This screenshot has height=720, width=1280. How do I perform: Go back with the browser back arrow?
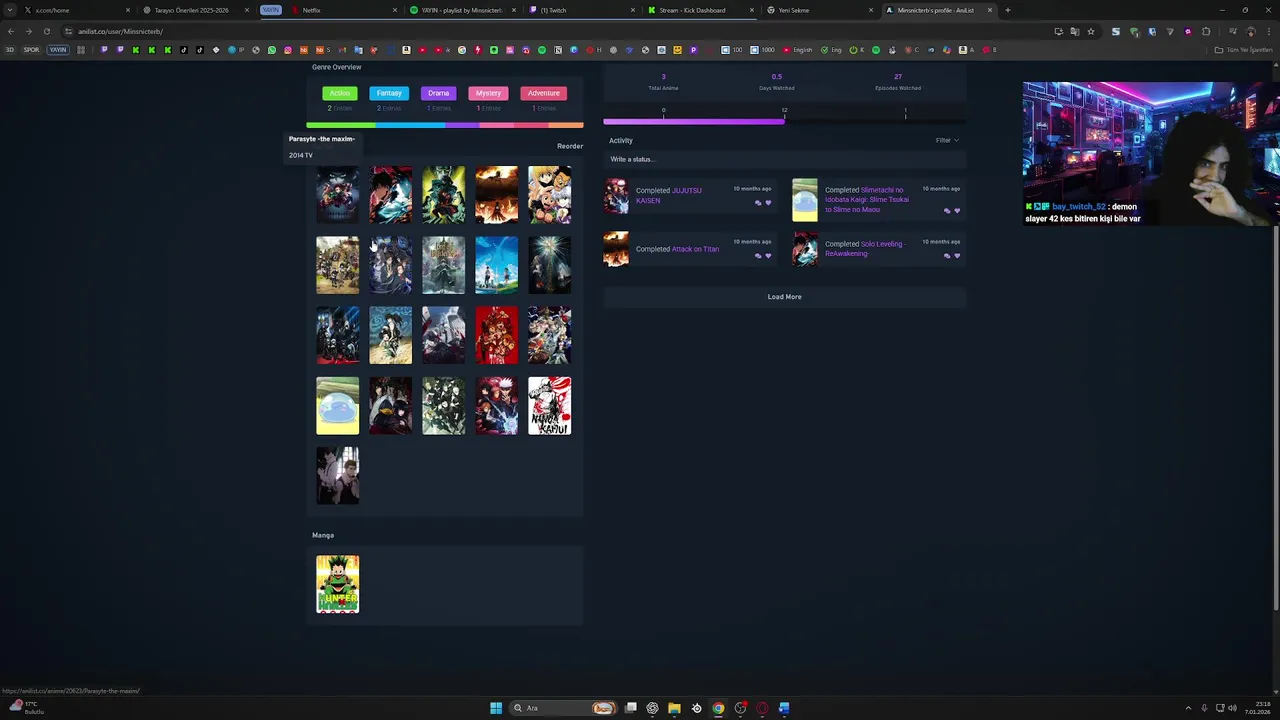(11, 31)
